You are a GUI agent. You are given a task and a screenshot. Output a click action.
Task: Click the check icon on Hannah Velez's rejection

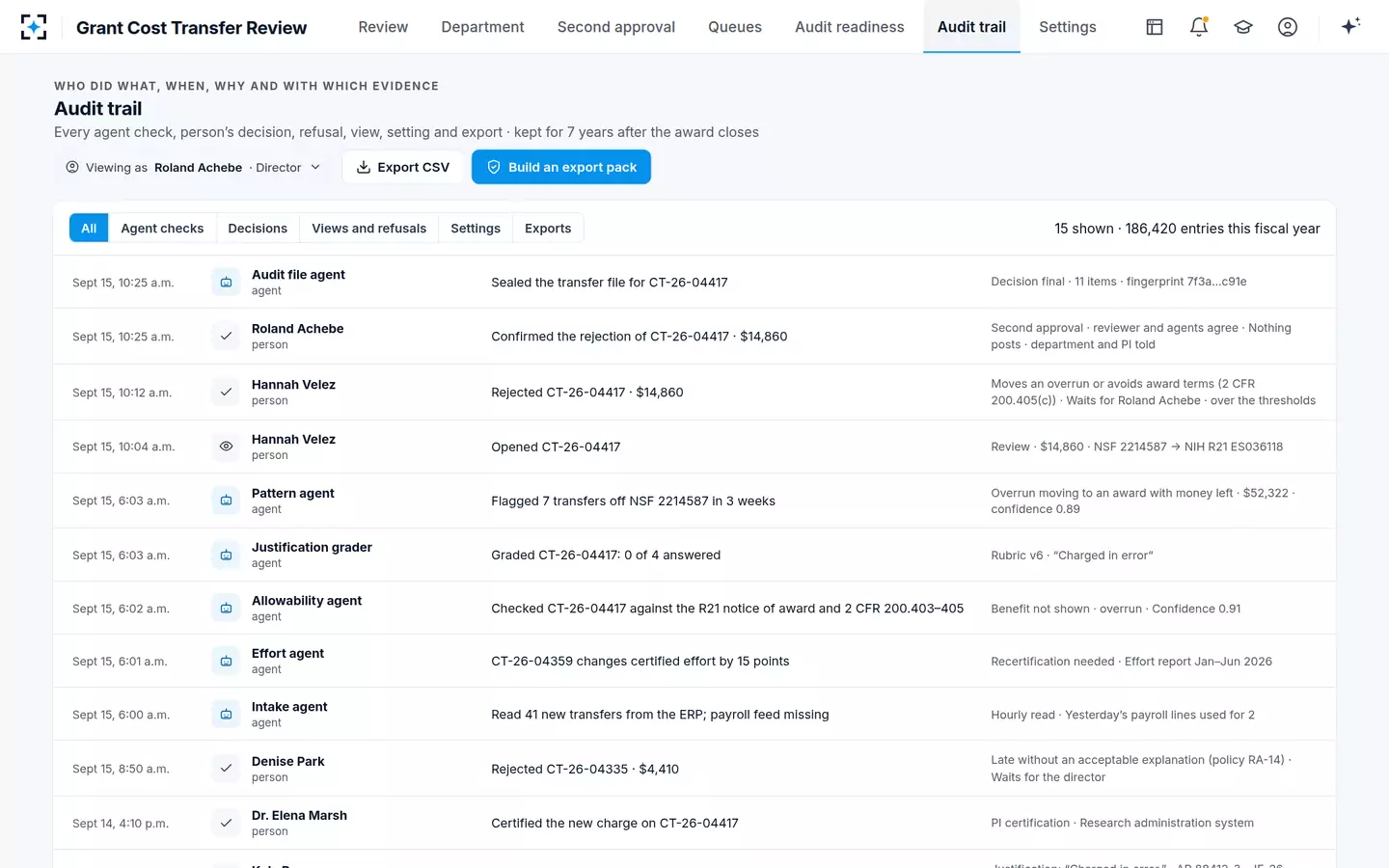[226, 393]
